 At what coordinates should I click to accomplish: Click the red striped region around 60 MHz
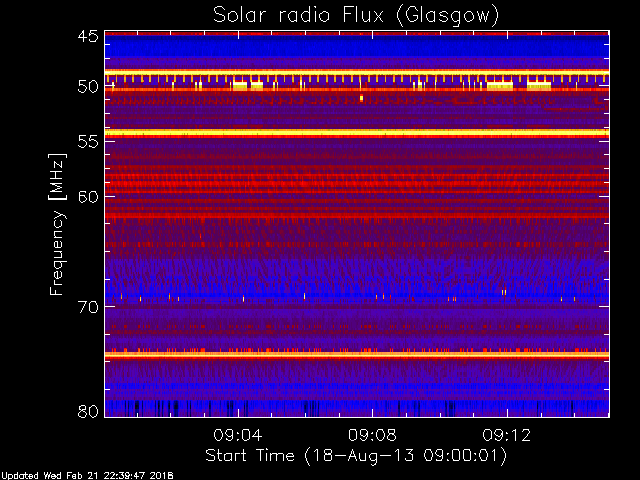[x=357, y=195]
